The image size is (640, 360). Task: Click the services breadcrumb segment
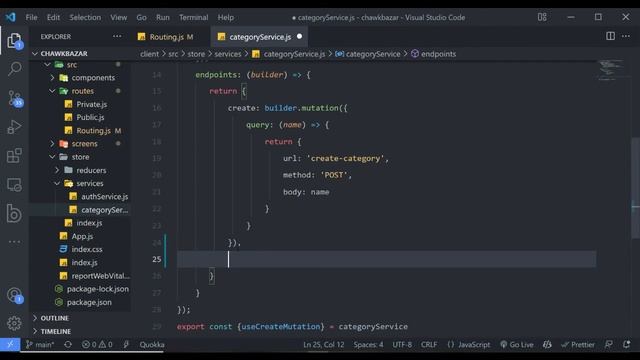[x=228, y=54]
